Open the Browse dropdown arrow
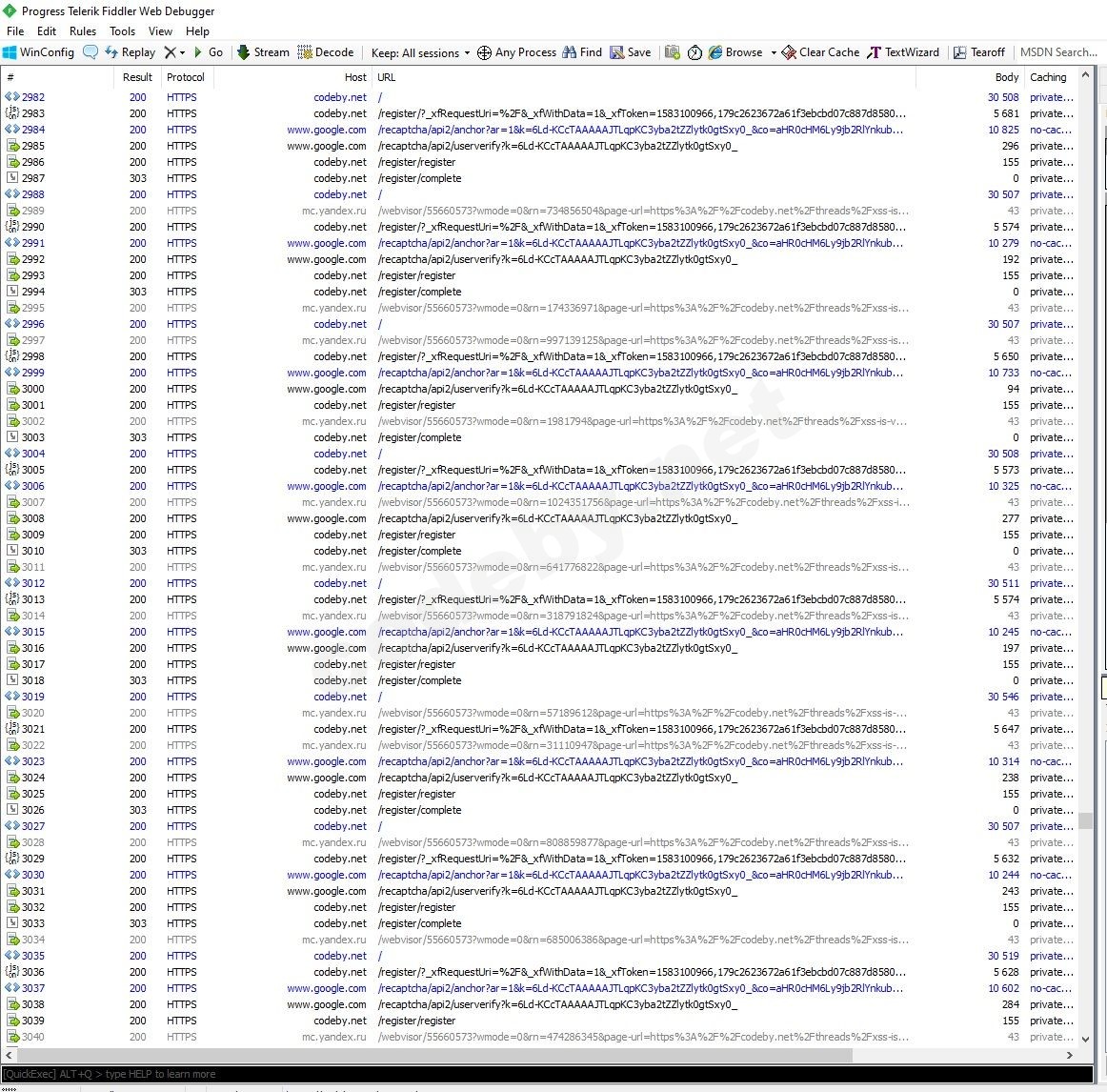Viewport: 1107px width, 1092px height. pos(773,53)
